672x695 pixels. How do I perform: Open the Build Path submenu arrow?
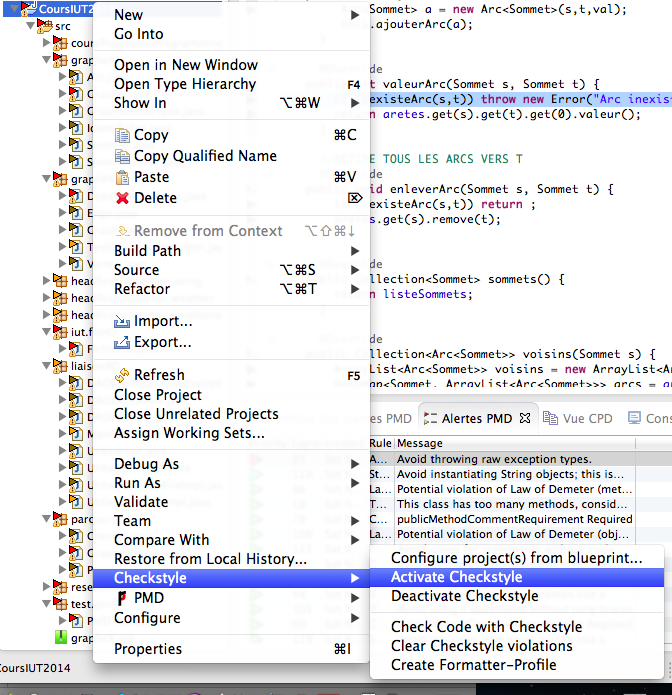click(x=355, y=251)
